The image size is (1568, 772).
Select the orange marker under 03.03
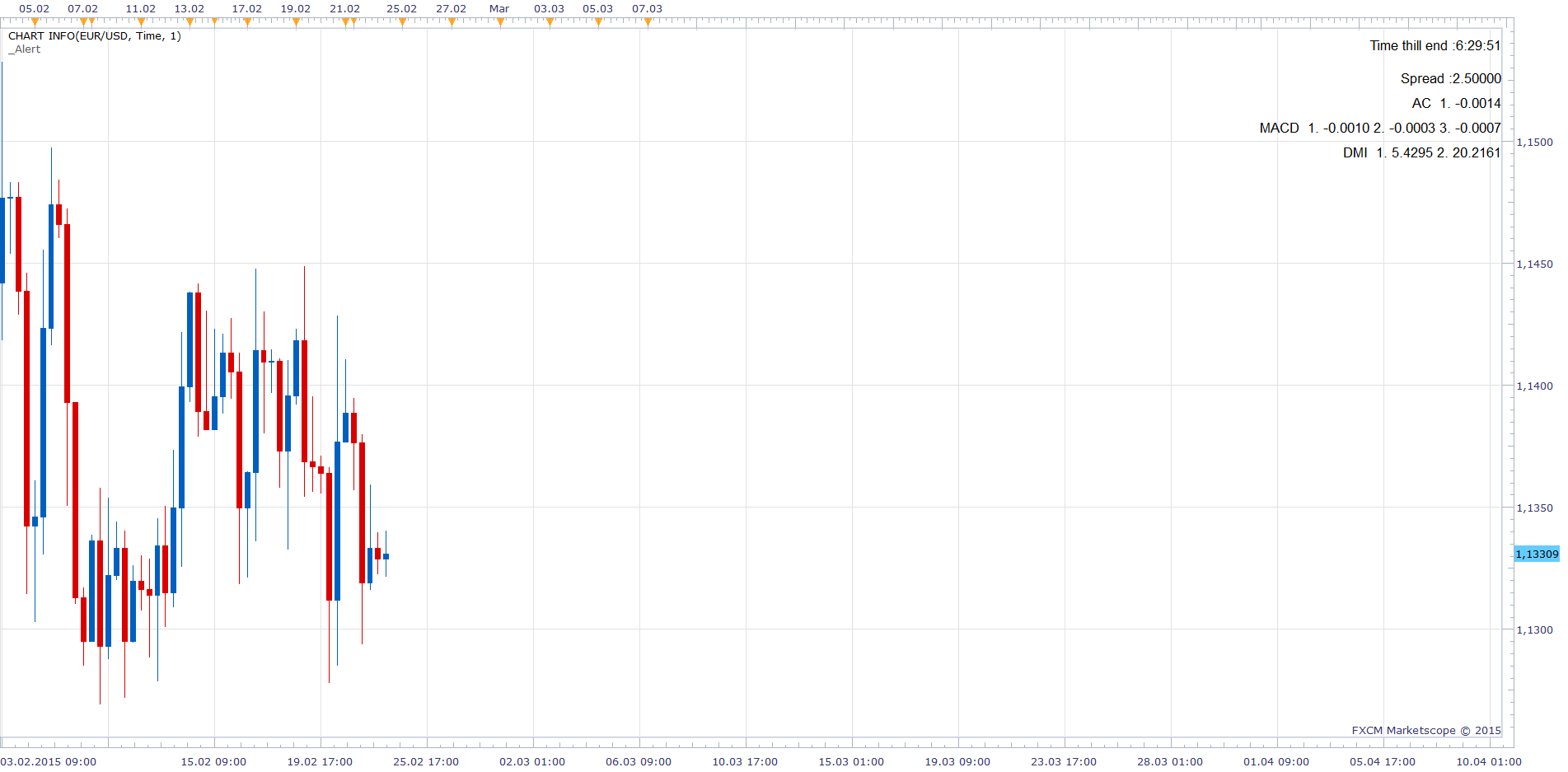click(x=550, y=22)
